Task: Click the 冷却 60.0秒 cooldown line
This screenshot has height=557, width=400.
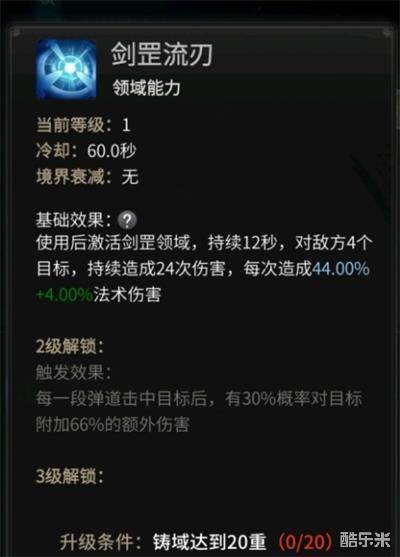Action: point(86,151)
